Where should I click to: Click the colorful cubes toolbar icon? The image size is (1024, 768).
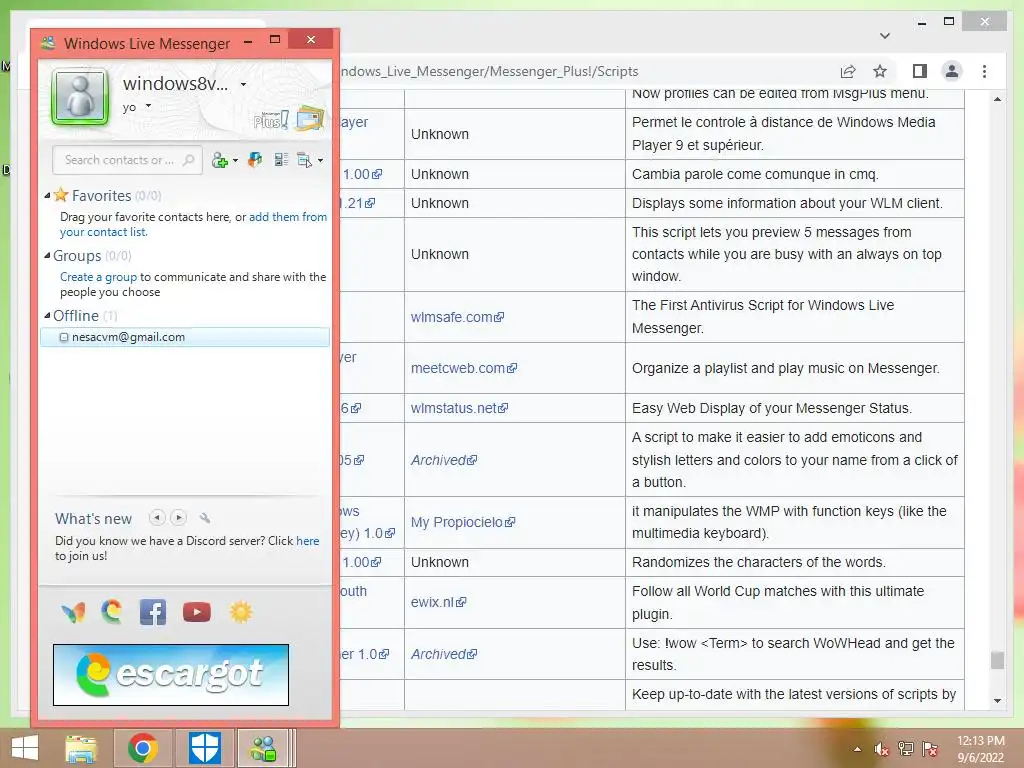[255, 159]
